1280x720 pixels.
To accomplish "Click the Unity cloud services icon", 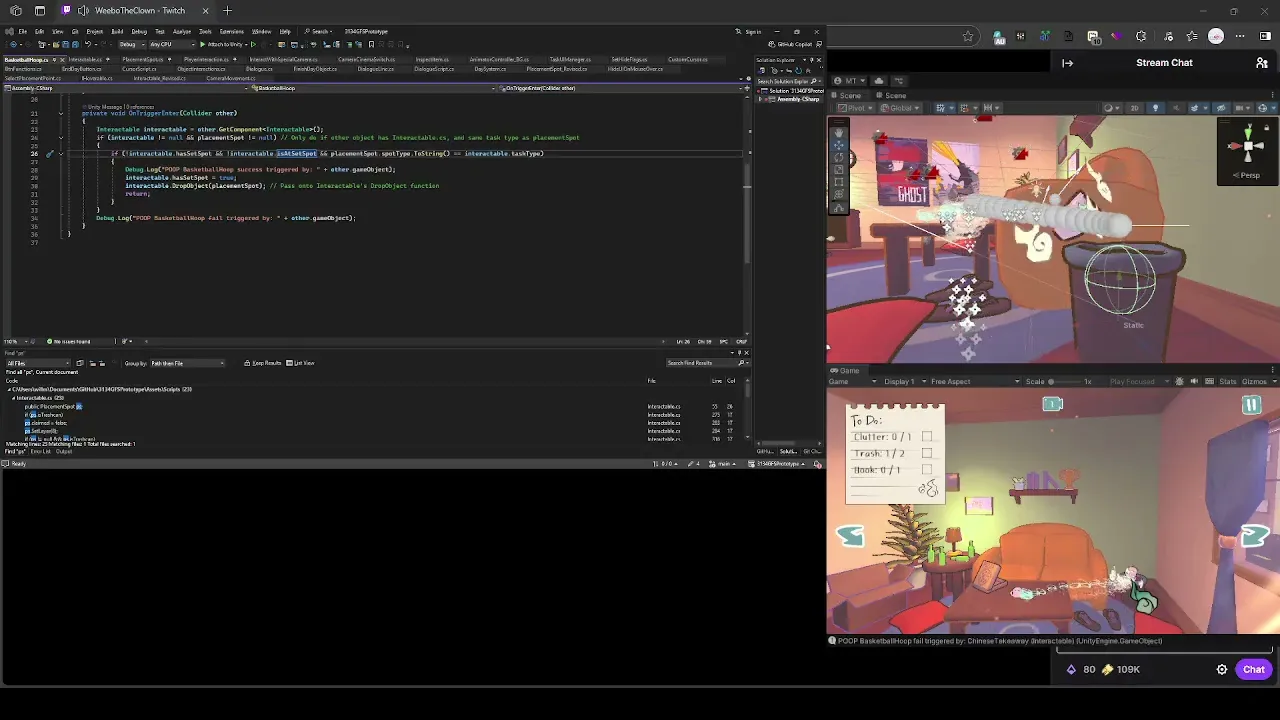I will click(878, 81).
